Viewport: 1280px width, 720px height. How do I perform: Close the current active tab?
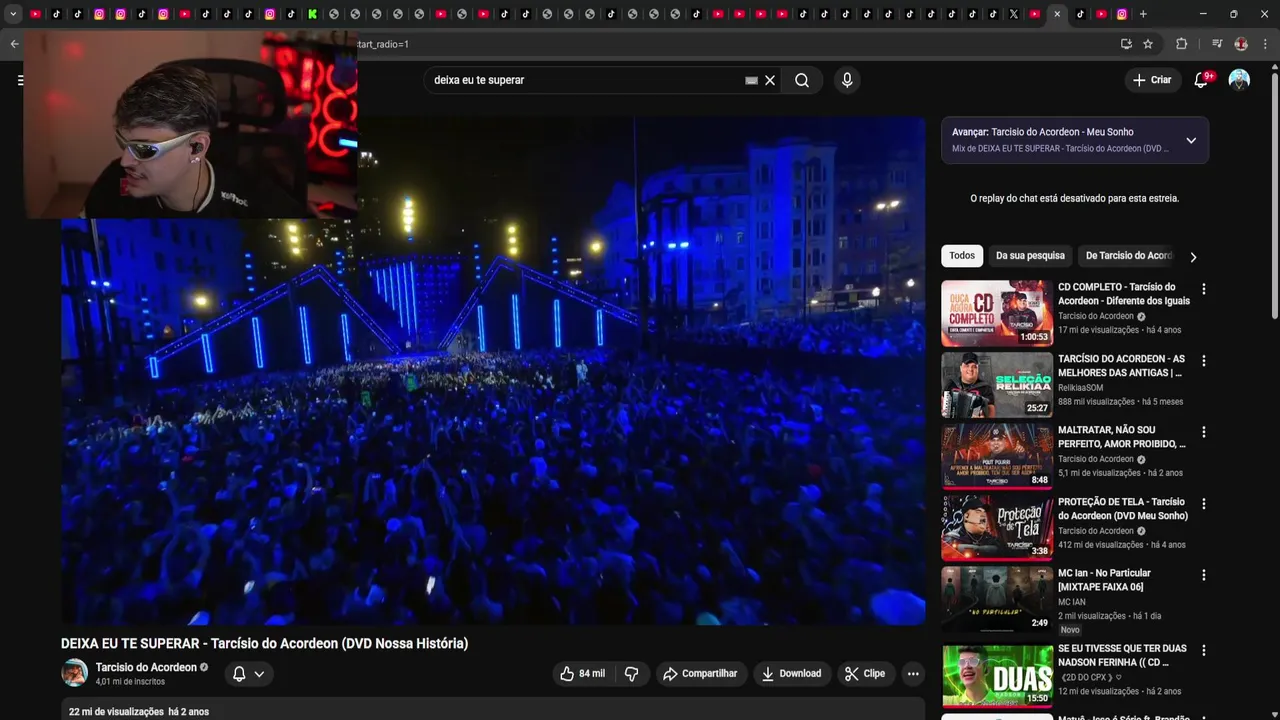click(1057, 14)
